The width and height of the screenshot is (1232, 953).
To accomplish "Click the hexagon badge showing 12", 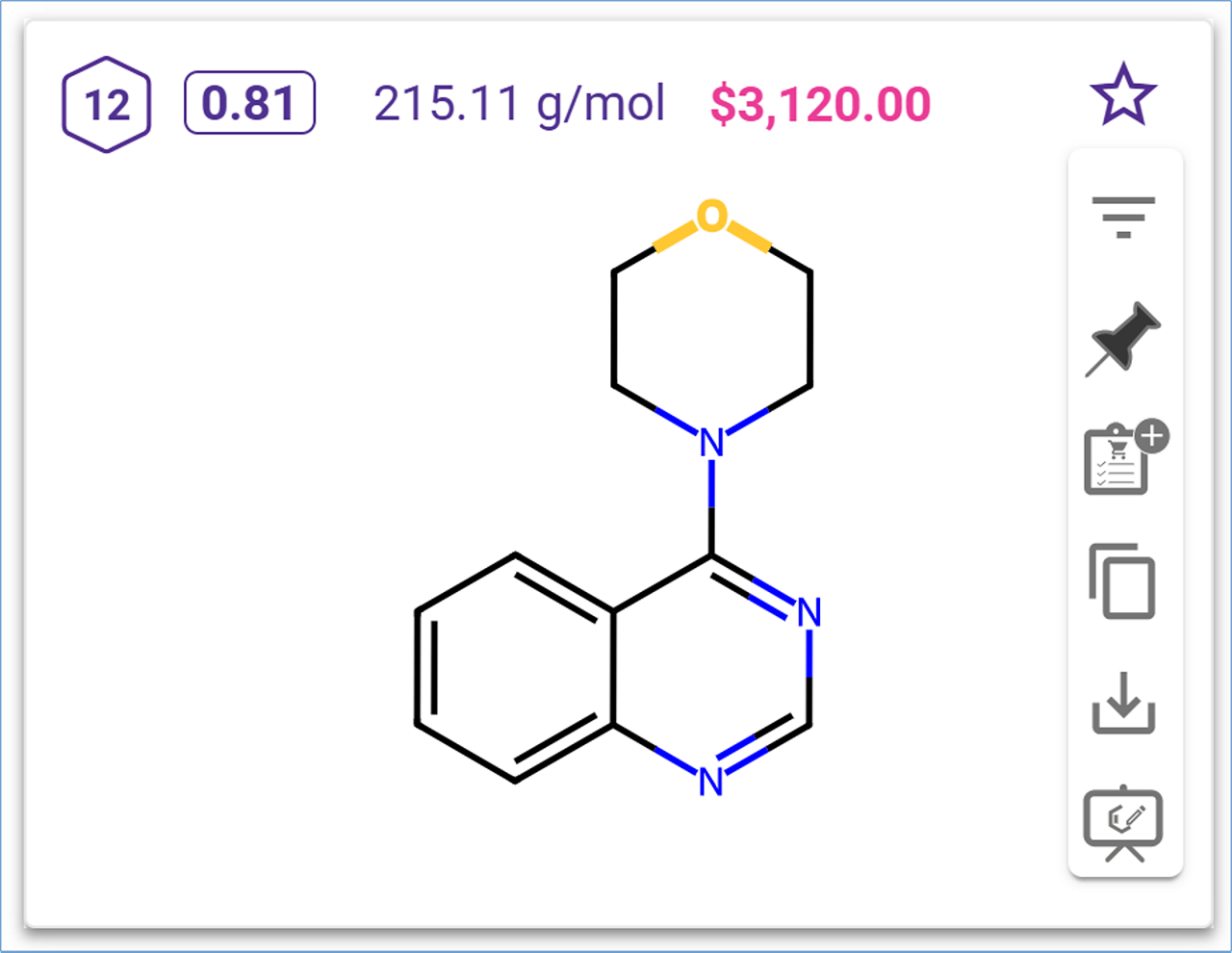I will [x=107, y=105].
